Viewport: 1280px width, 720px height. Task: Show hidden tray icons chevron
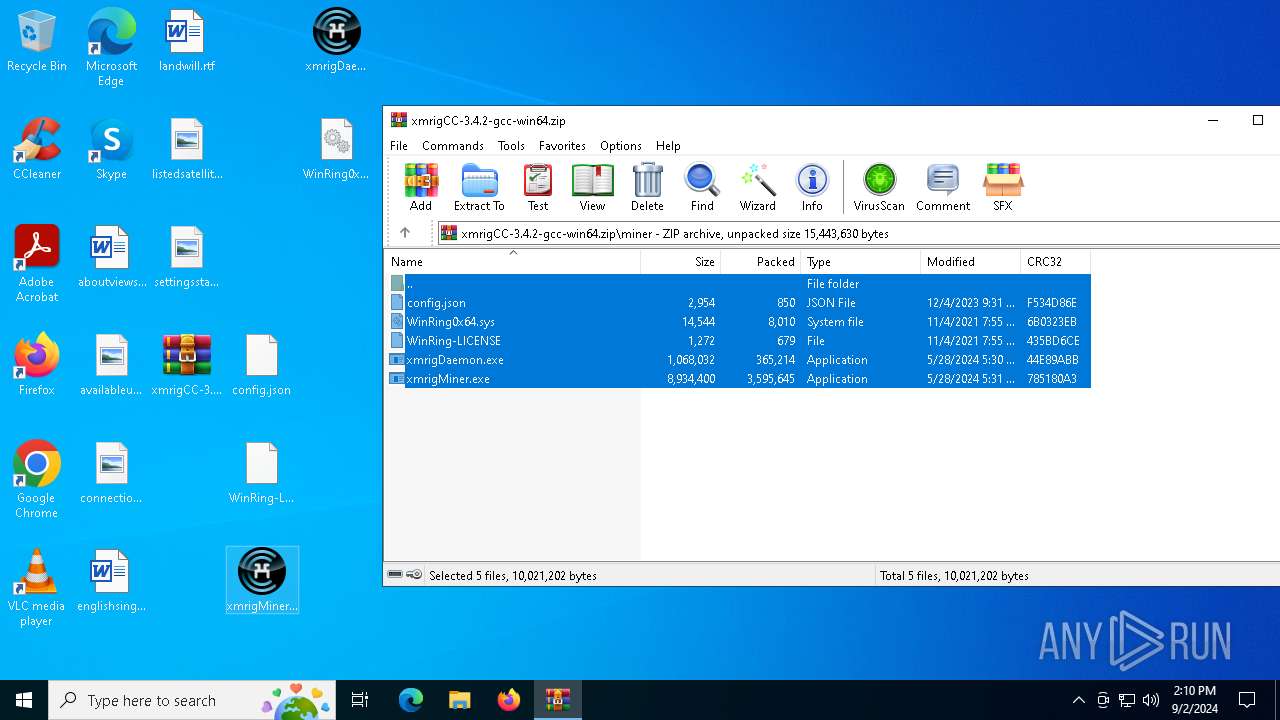point(1078,700)
